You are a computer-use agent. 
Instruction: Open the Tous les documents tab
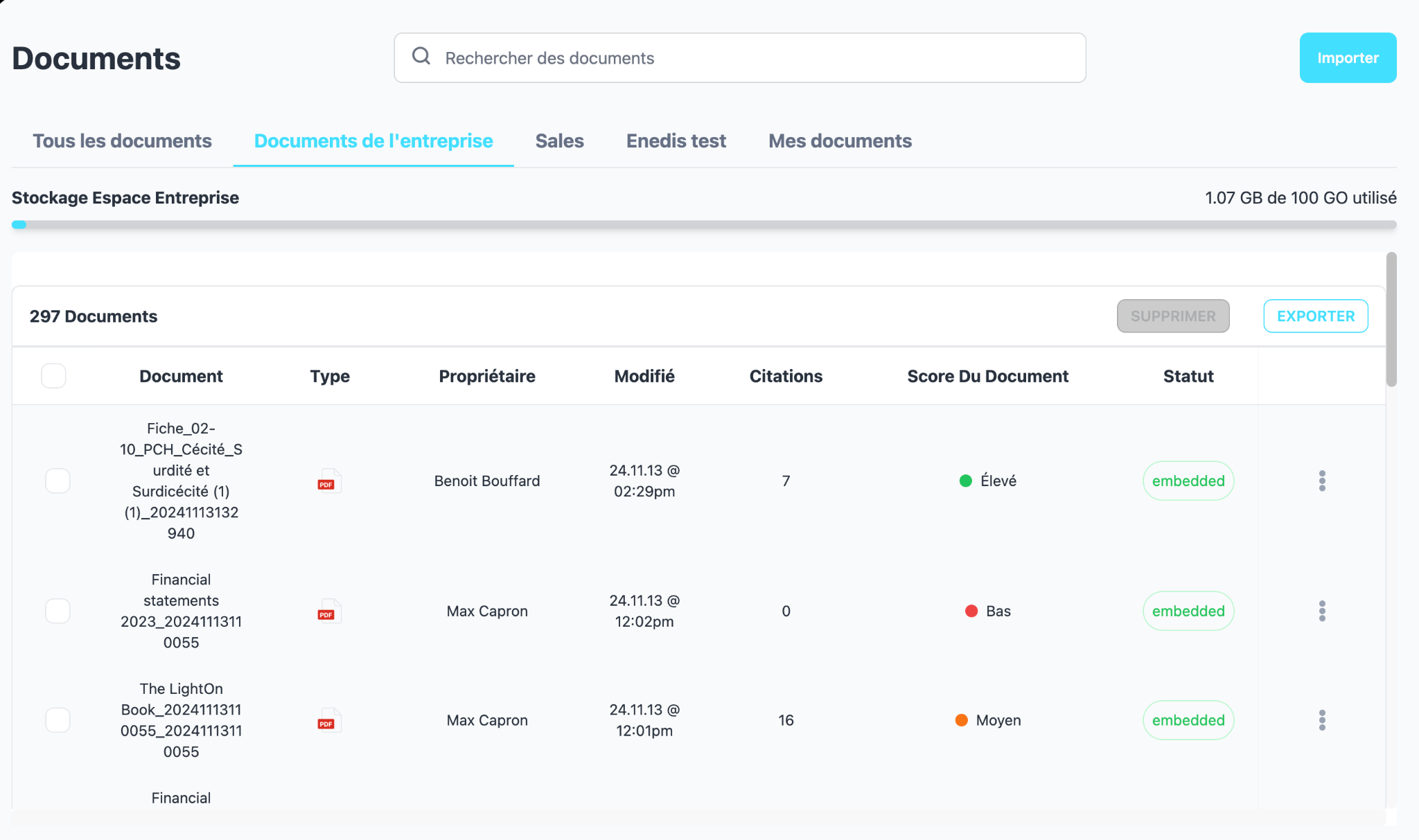[x=122, y=141]
